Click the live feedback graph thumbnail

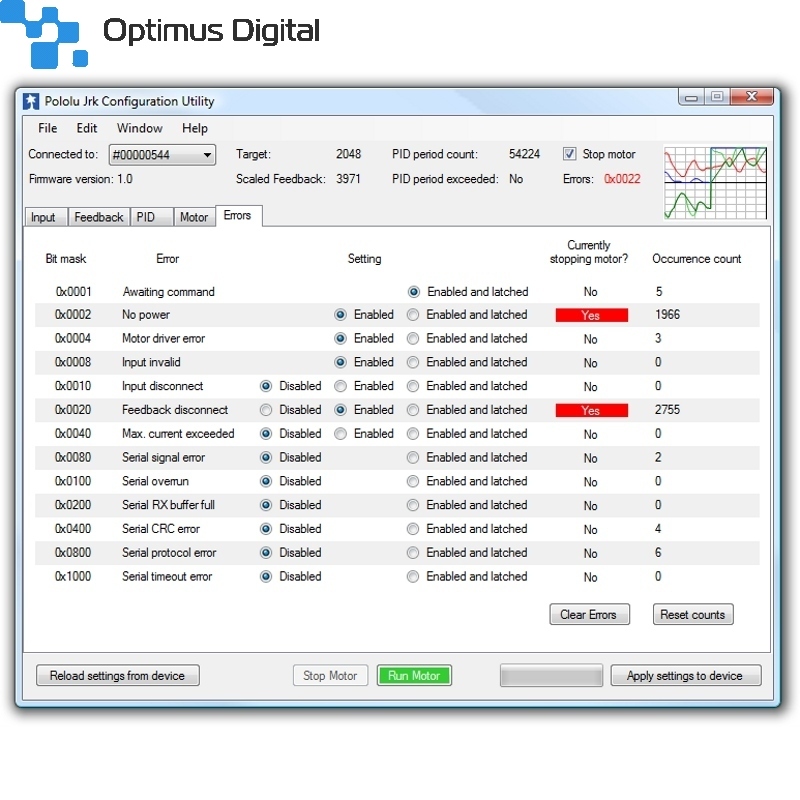pos(715,183)
